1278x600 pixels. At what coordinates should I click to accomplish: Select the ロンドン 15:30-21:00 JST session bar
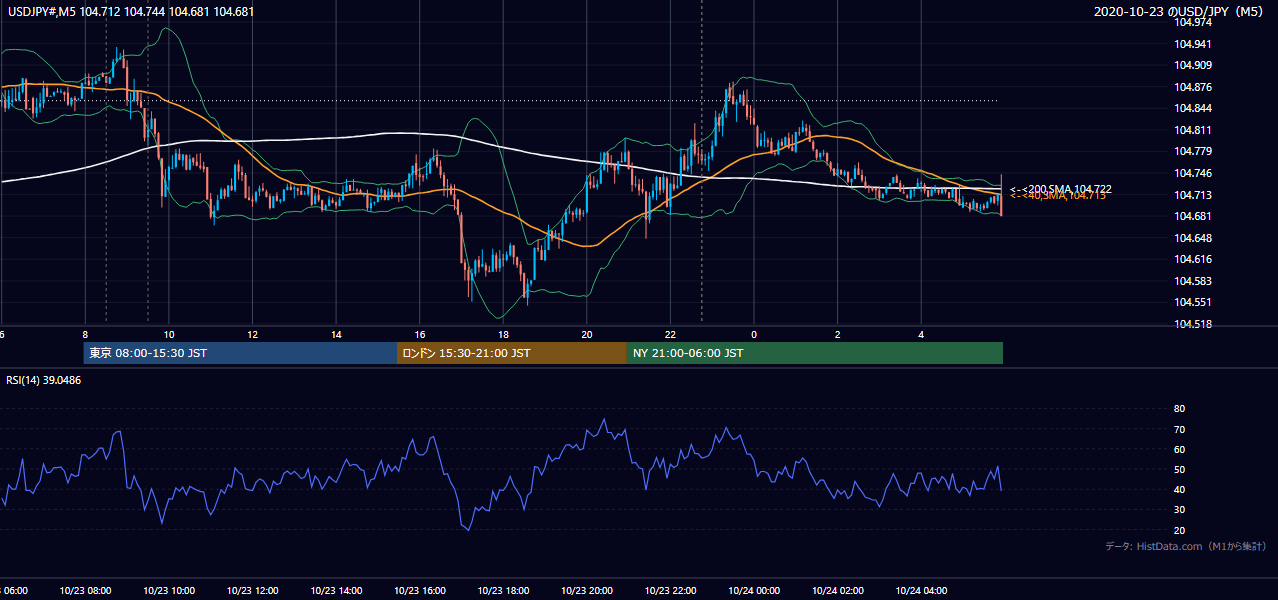coord(512,353)
